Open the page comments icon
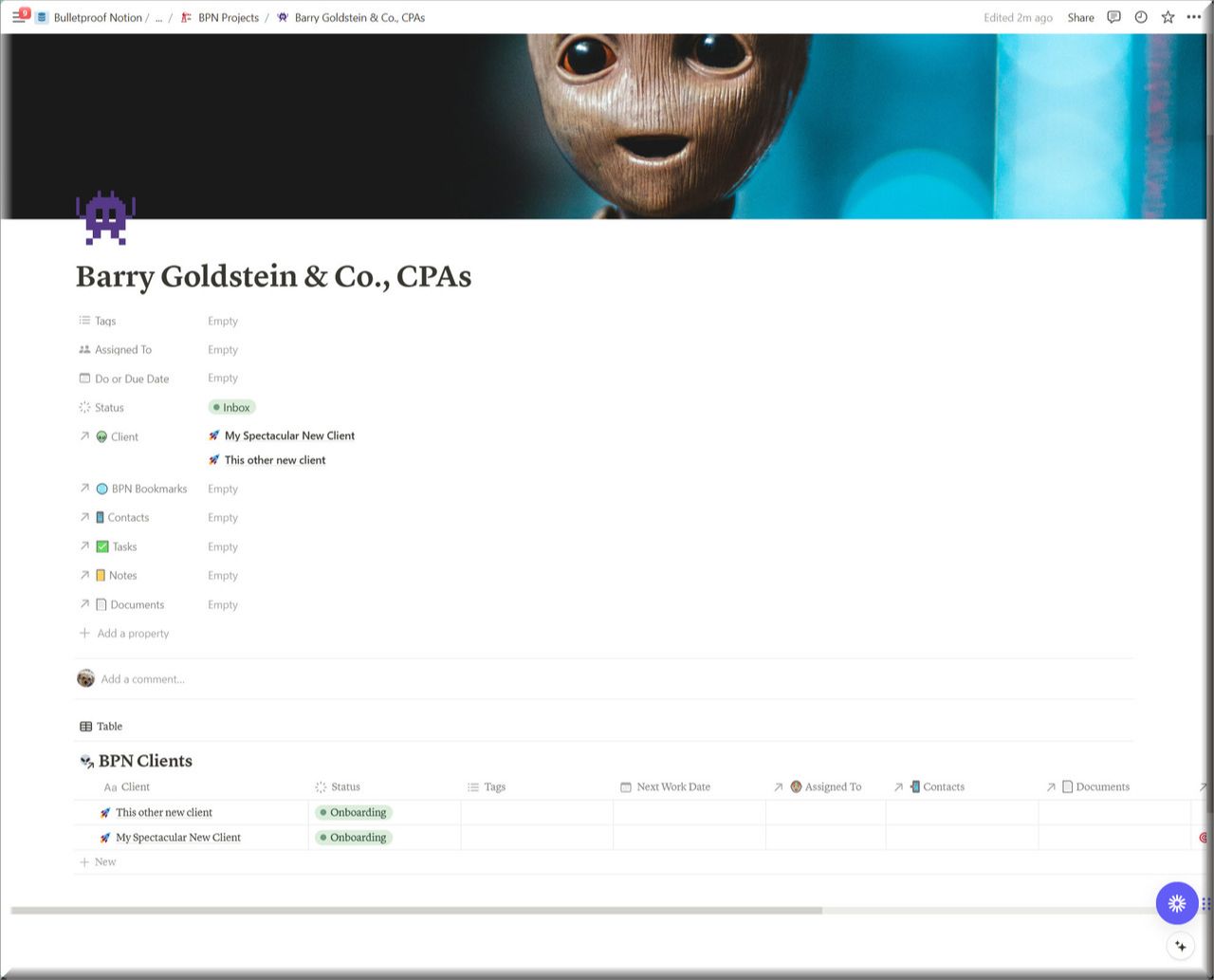This screenshot has height=980, width=1214. coord(1114,17)
